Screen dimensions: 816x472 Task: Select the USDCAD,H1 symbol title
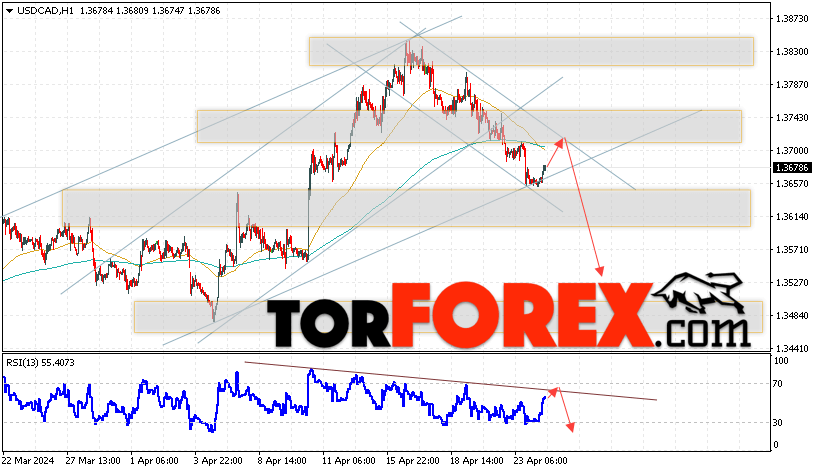coord(45,10)
